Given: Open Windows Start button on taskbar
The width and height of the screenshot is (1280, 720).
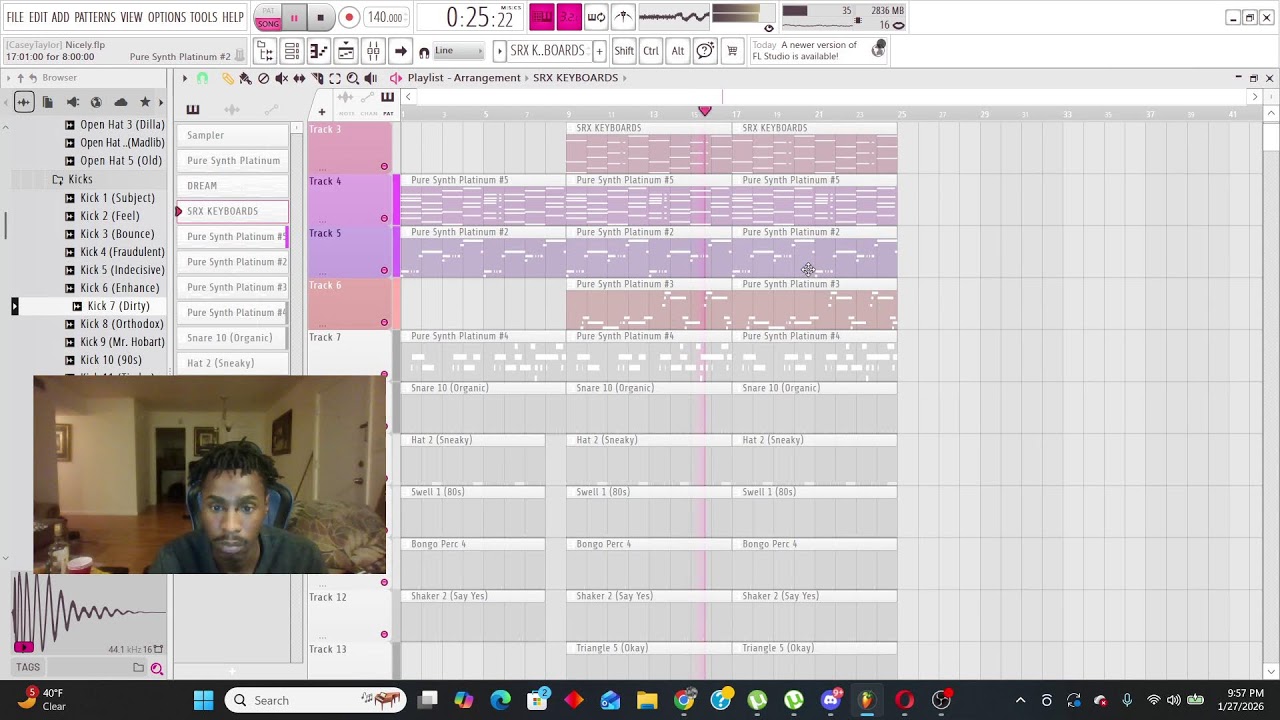Looking at the screenshot, I should click(x=203, y=700).
